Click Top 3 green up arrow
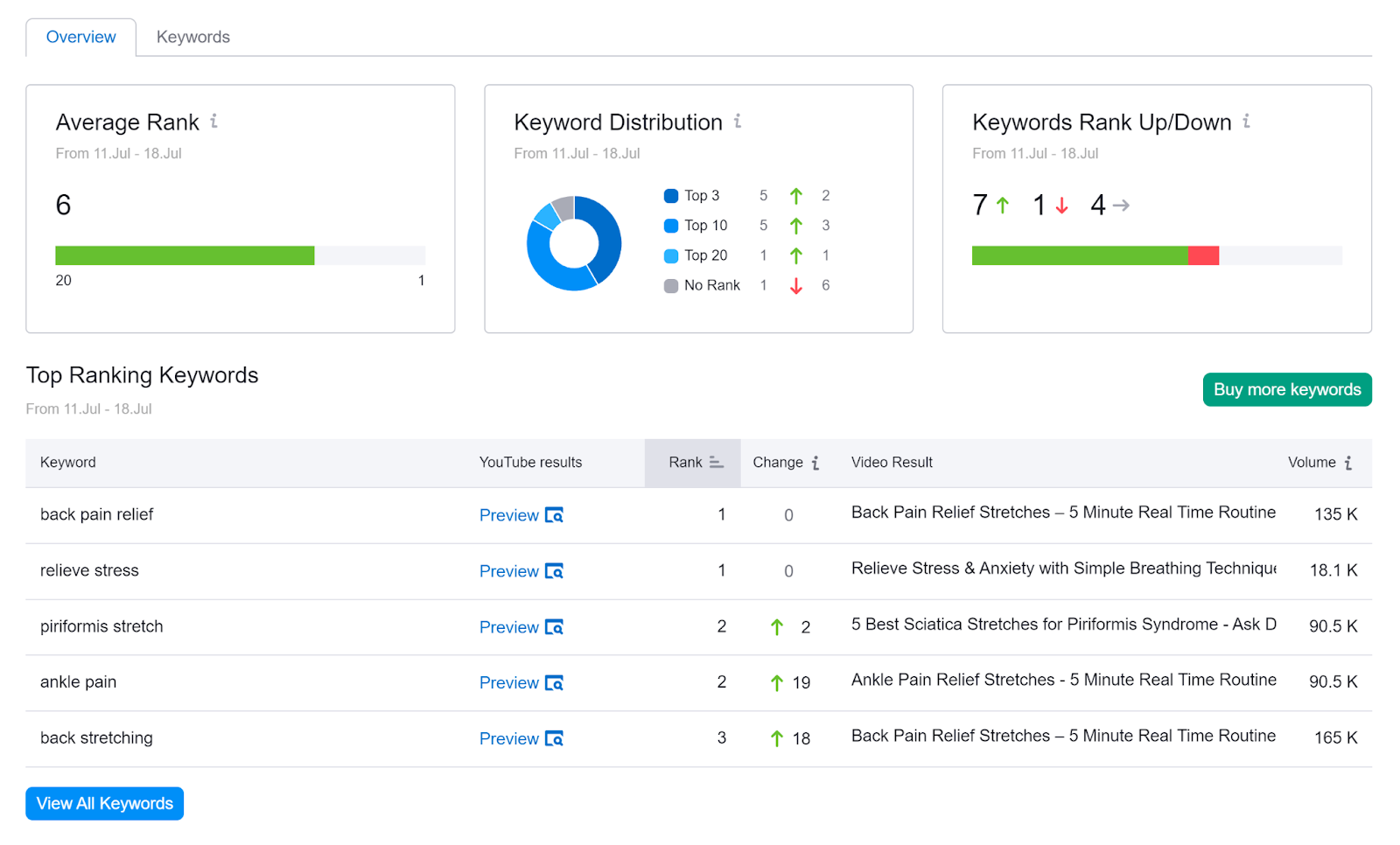This screenshot has width=1400, height=845. [x=795, y=196]
